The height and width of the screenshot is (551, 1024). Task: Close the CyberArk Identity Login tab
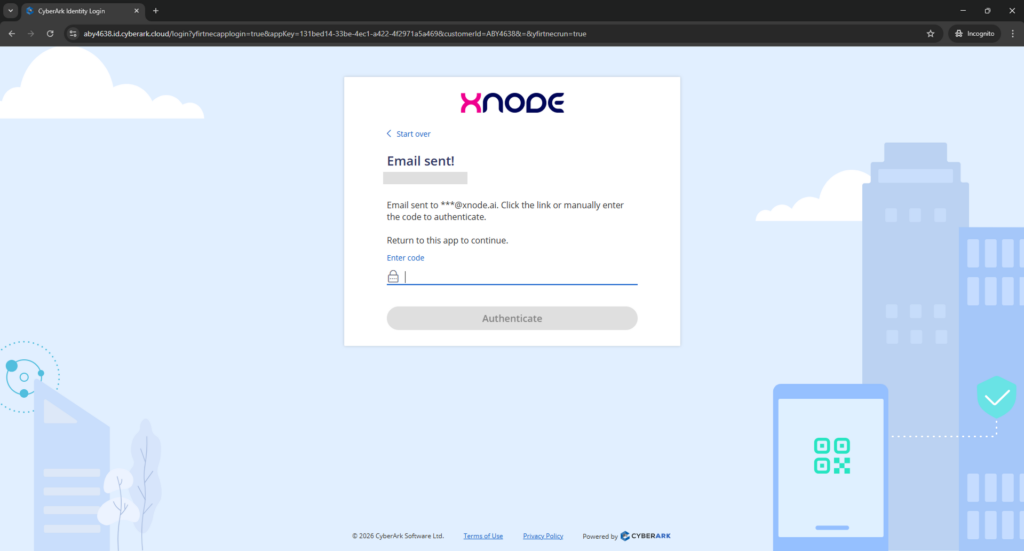(137, 11)
